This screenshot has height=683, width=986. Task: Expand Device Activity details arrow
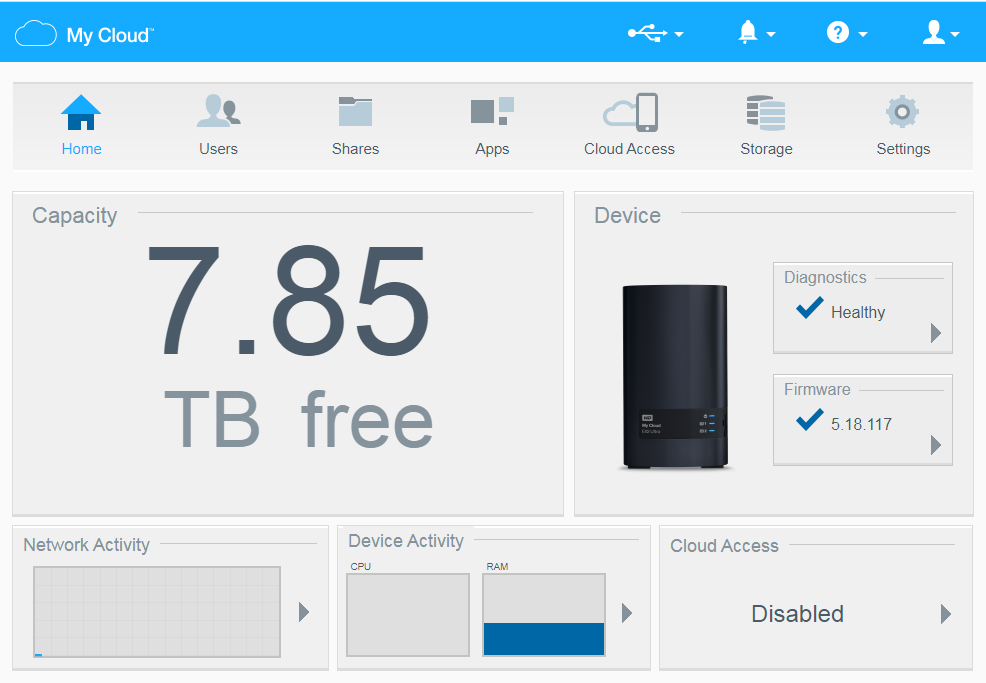(627, 613)
